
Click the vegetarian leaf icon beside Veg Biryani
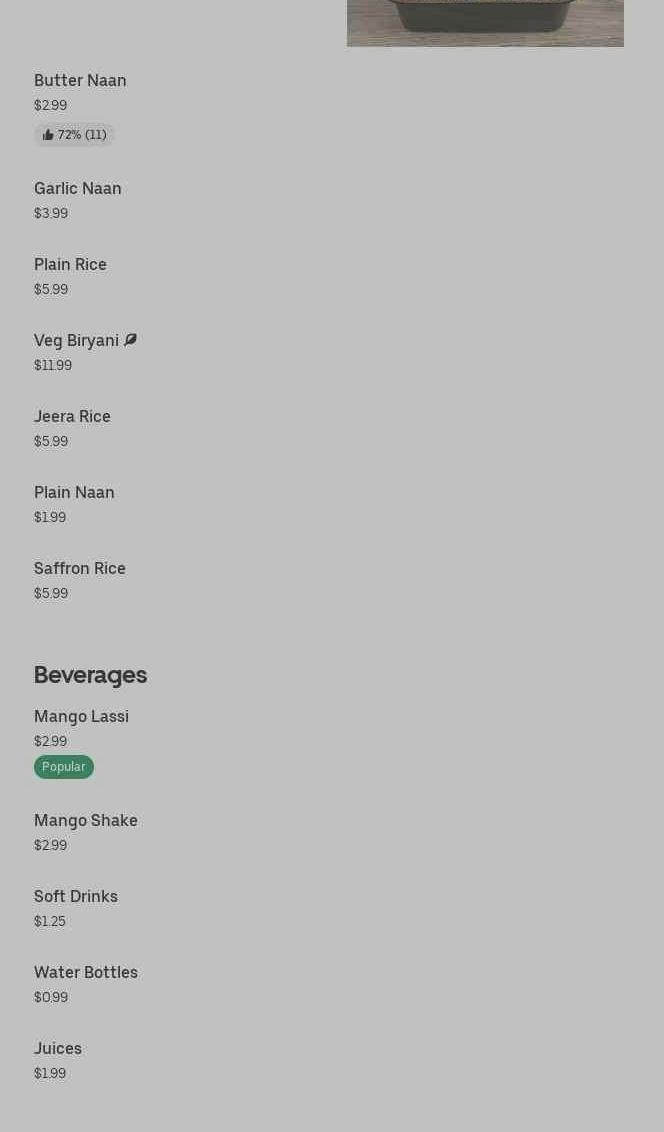(x=130, y=340)
